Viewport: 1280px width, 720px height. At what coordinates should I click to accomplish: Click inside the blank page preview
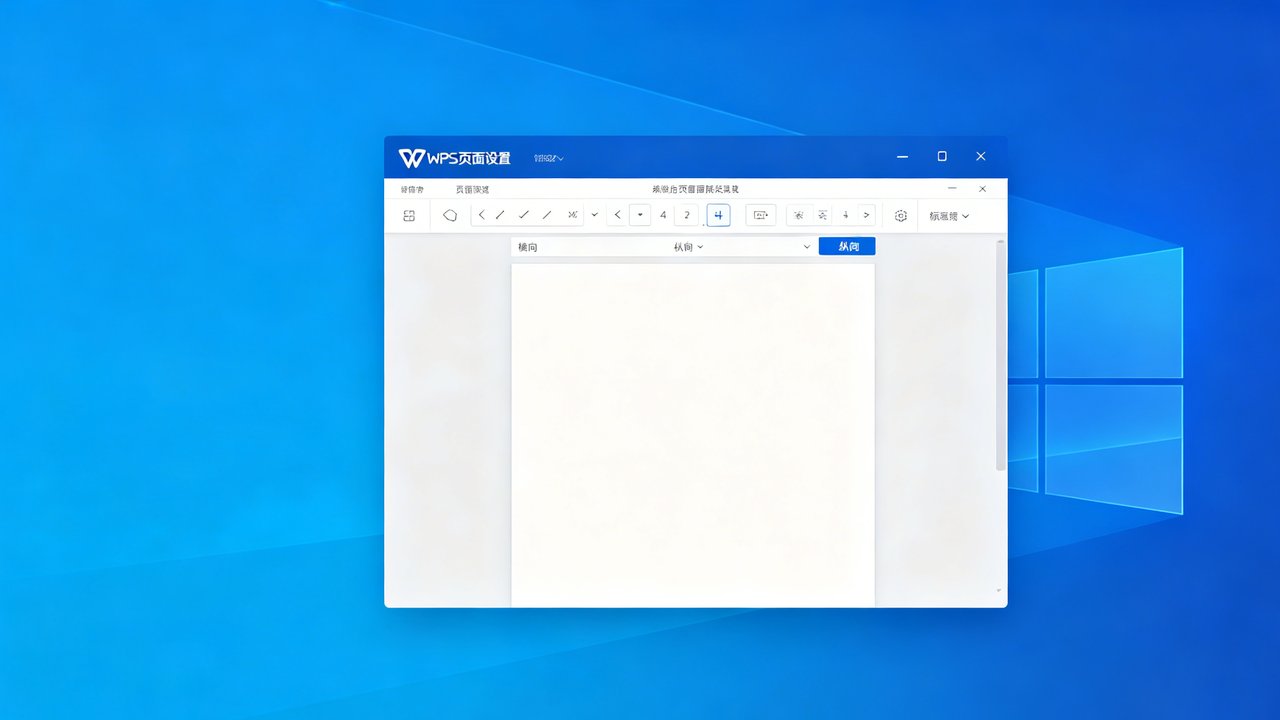(x=693, y=435)
